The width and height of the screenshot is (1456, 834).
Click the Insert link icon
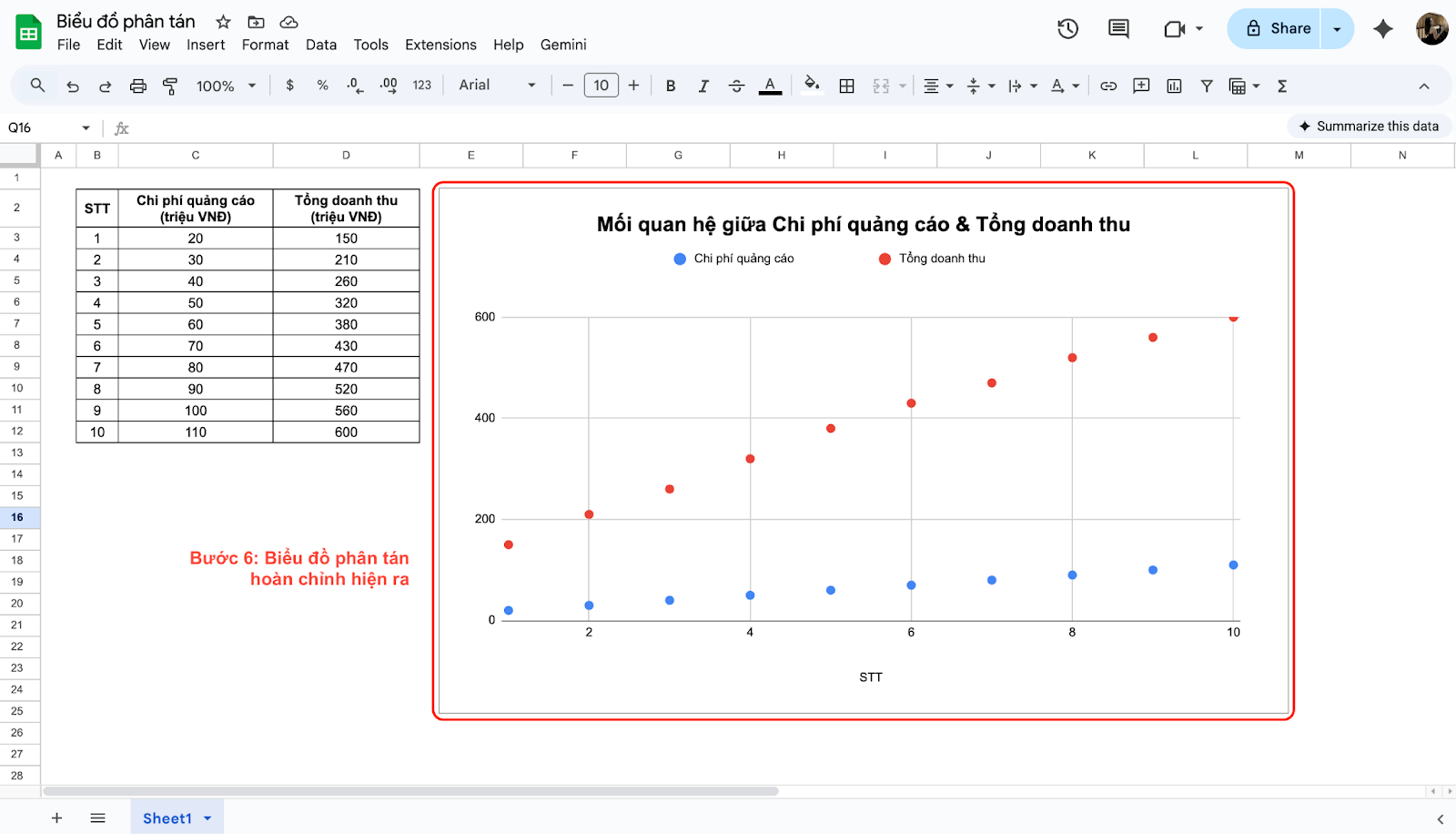point(1108,86)
